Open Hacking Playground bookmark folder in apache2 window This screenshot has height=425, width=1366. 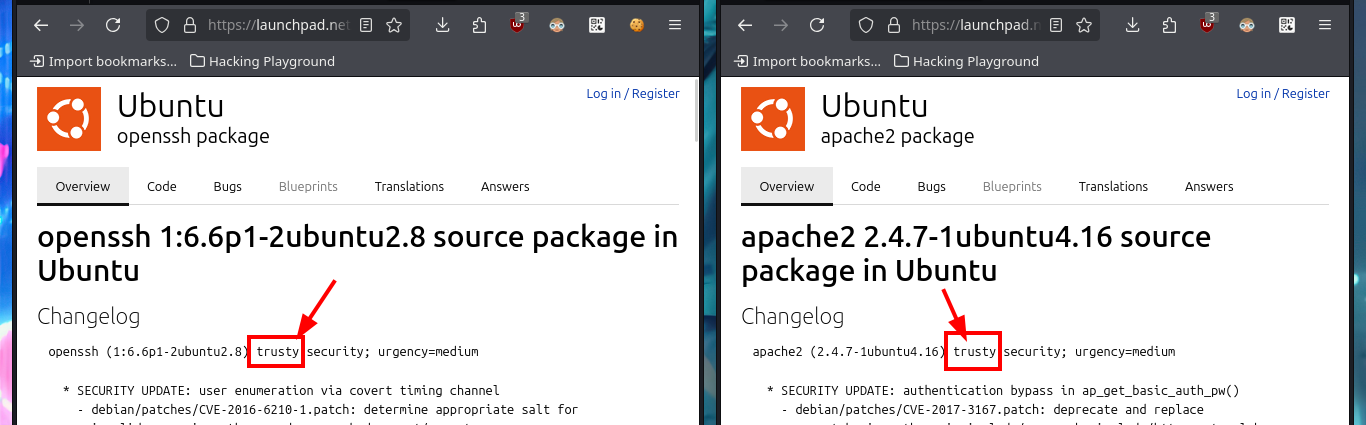point(966,61)
